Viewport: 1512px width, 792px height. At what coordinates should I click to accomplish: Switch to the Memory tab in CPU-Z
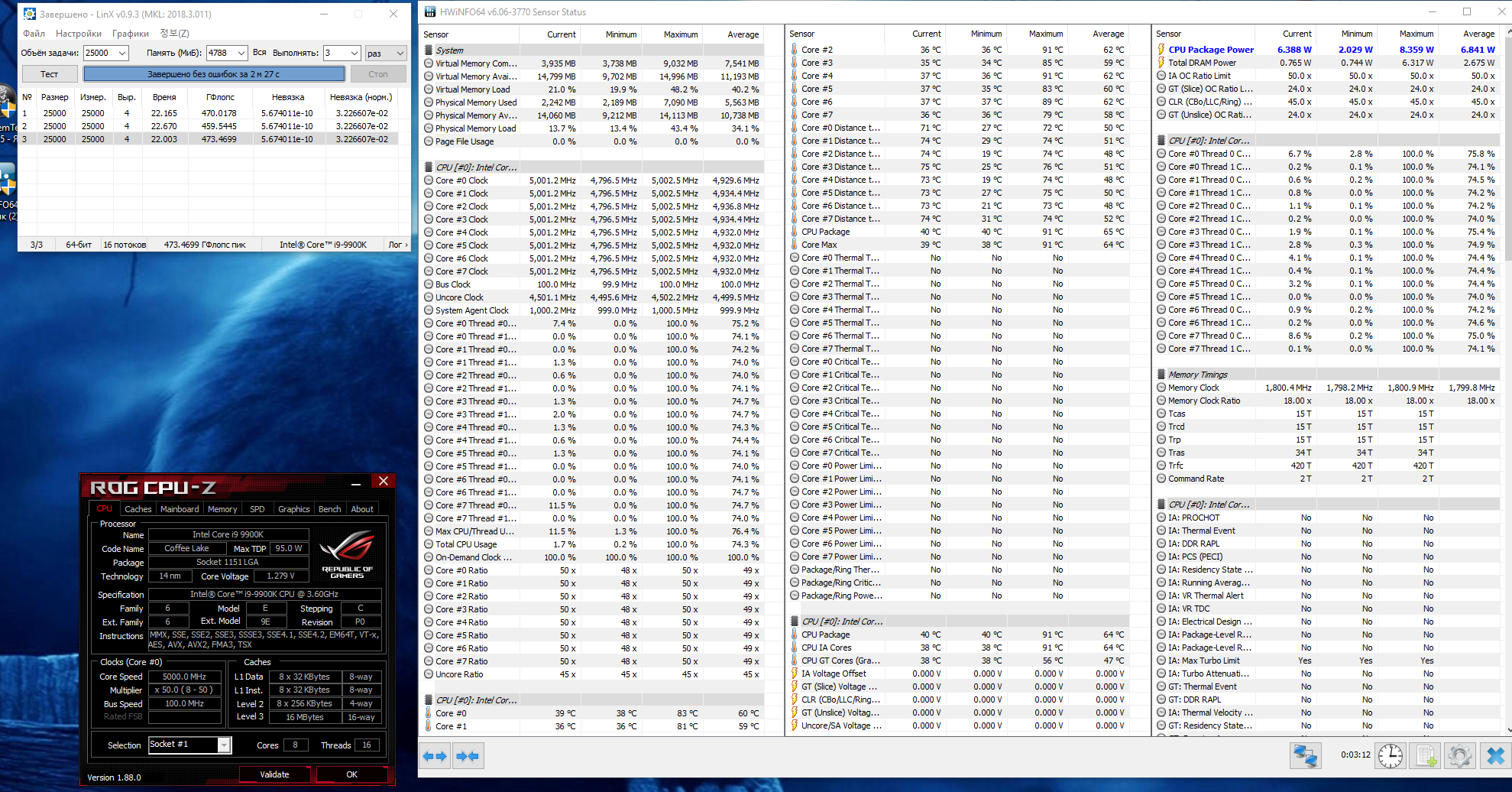(x=222, y=509)
